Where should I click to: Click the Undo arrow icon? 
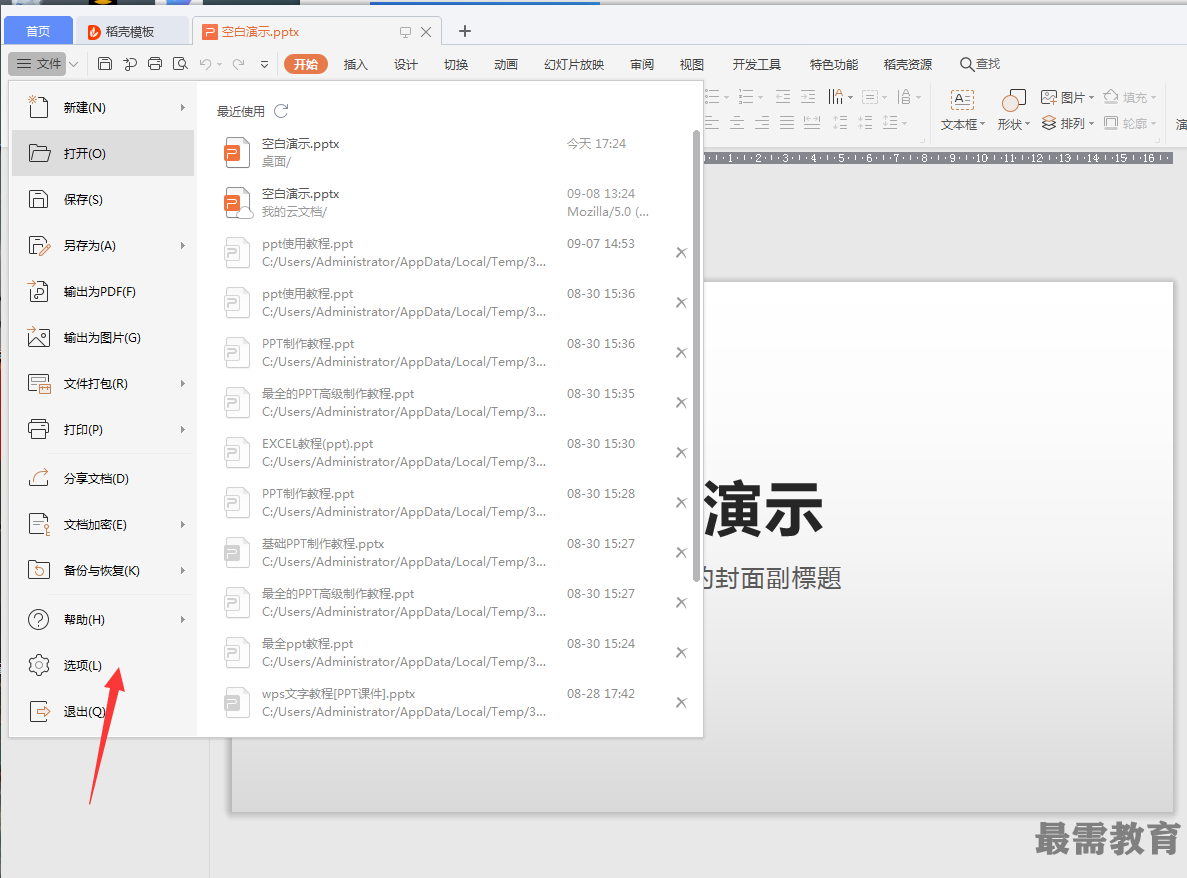205,64
